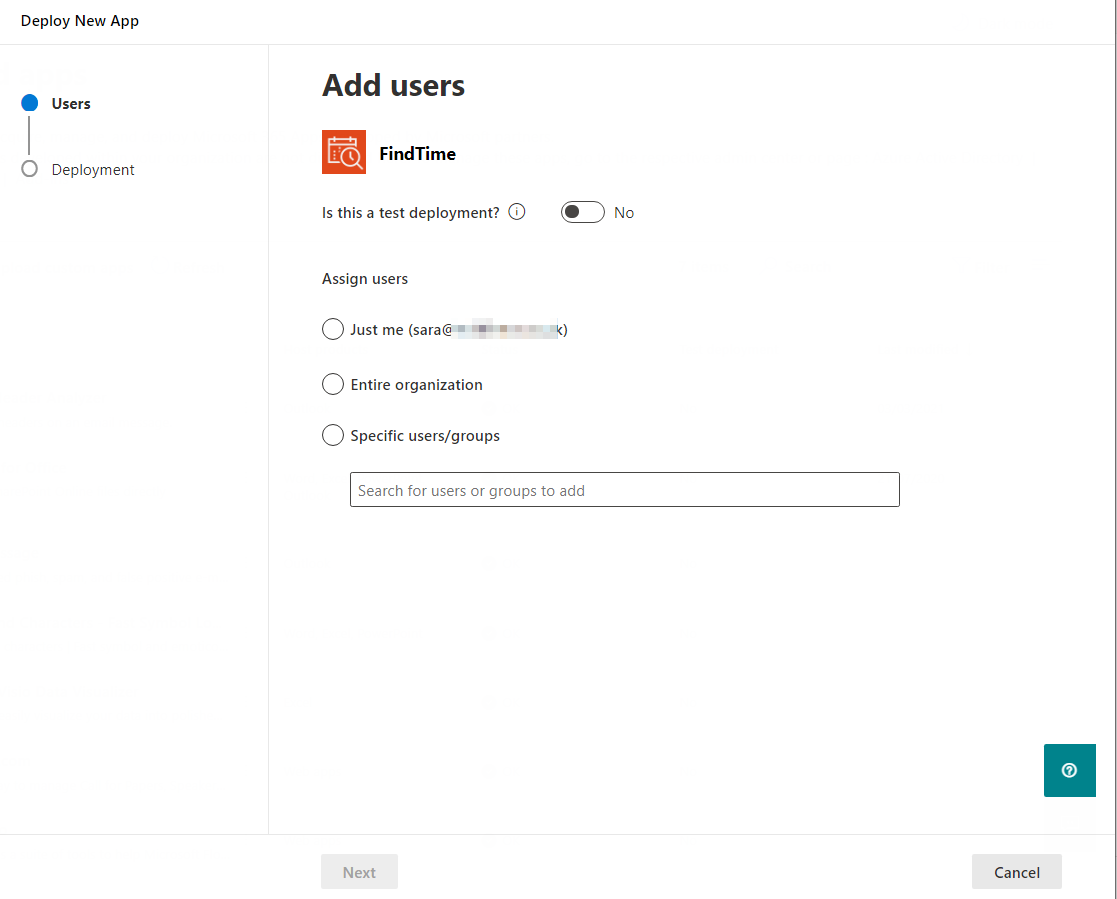Open the teal help question mark button

pos(1069,770)
